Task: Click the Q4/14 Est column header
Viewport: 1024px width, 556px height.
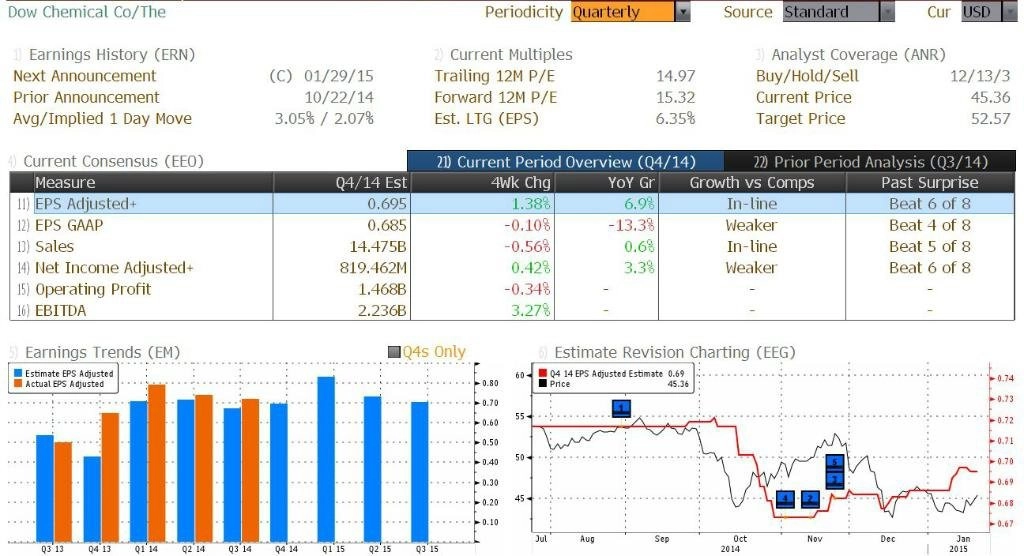Action: click(x=342, y=182)
